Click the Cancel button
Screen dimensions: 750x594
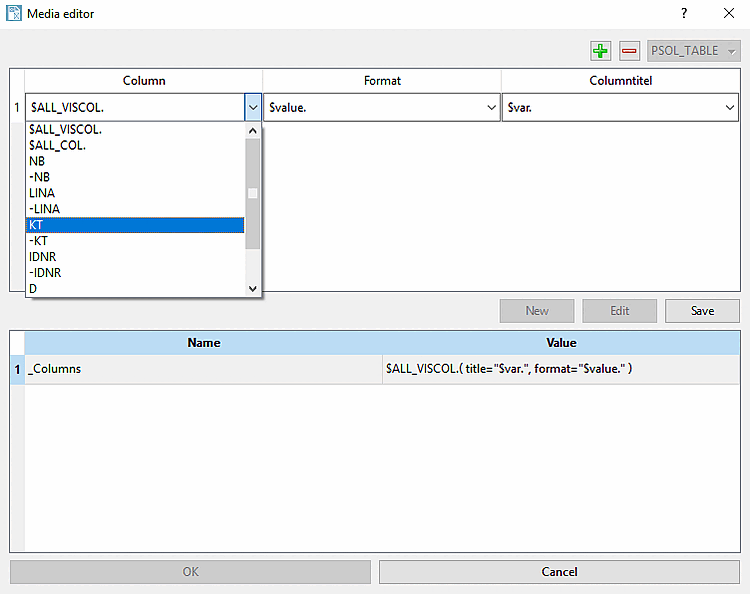[559, 572]
